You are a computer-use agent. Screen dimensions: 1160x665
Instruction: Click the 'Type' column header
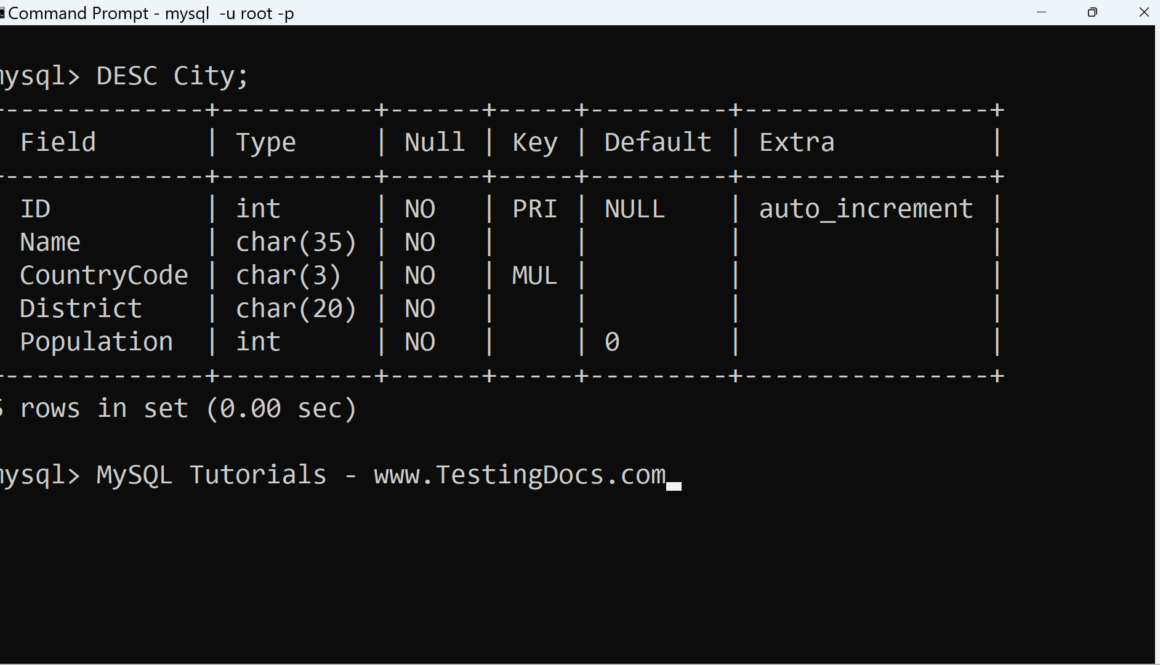tap(265, 142)
